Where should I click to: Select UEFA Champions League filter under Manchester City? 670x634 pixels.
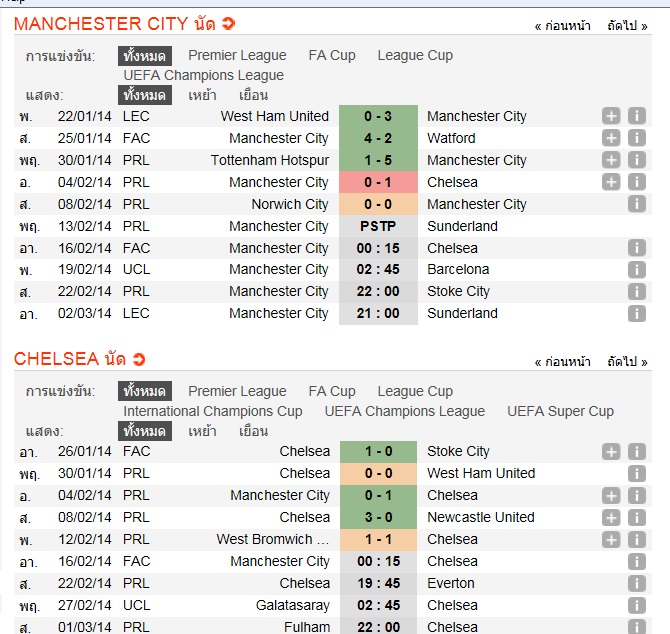(x=203, y=75)
